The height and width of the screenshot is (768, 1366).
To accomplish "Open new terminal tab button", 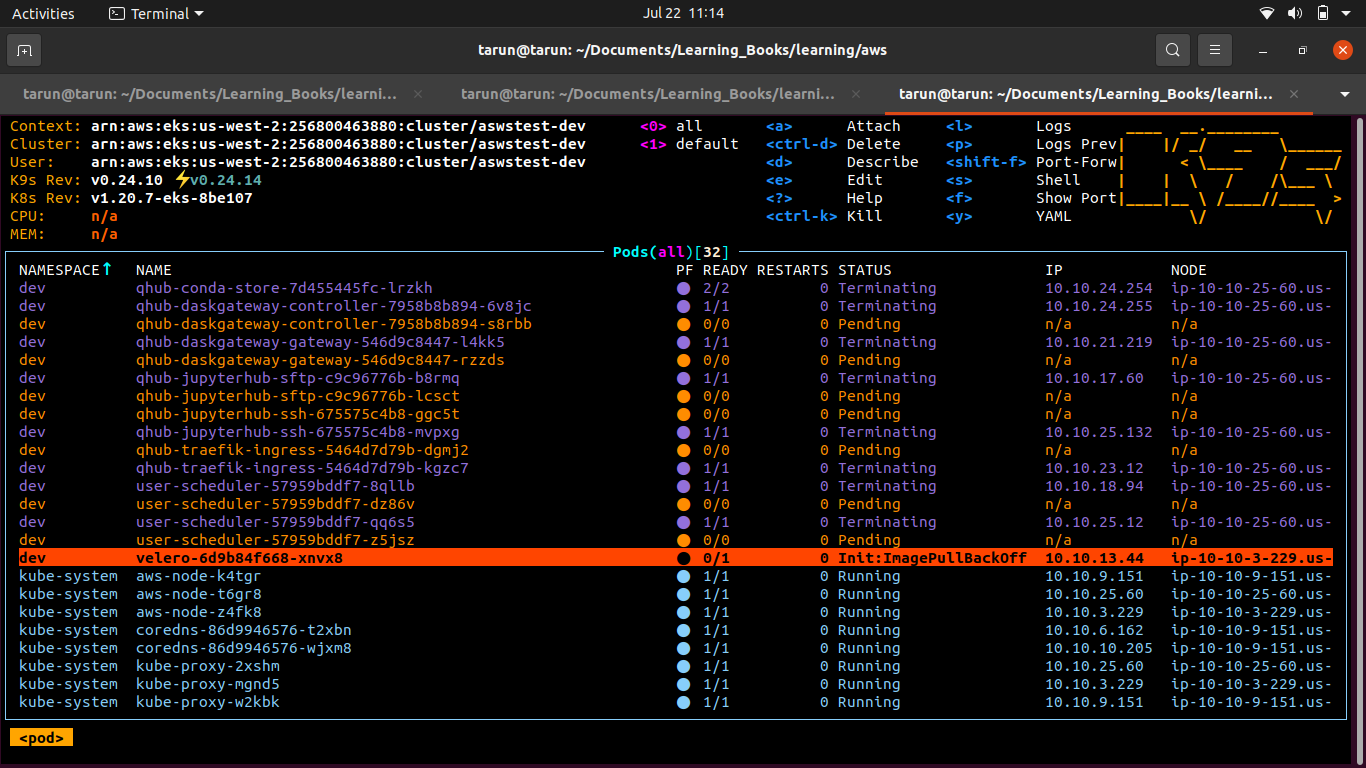I will tap(24, 50).
